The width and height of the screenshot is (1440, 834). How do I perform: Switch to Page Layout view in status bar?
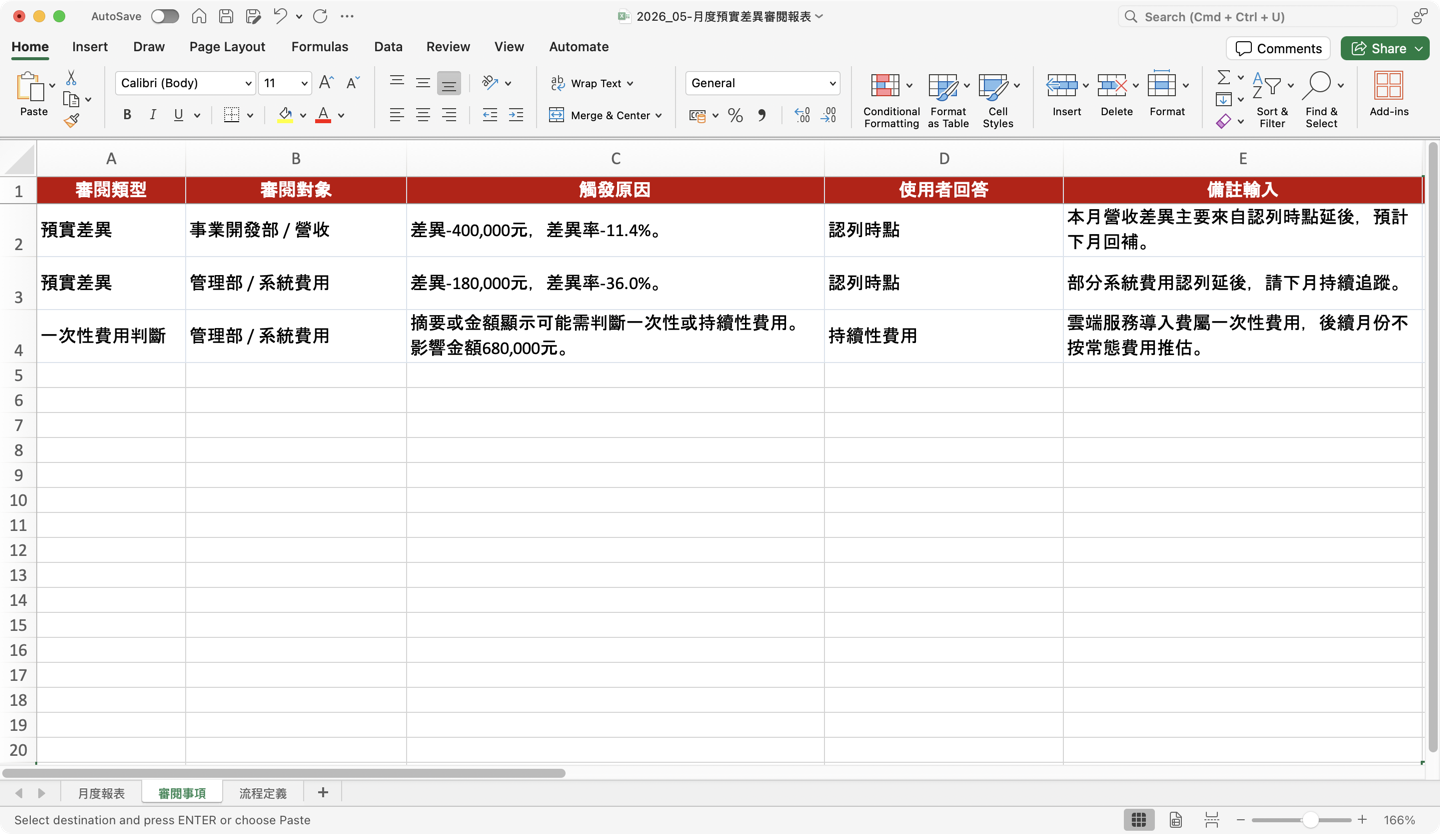(1175, 820)
